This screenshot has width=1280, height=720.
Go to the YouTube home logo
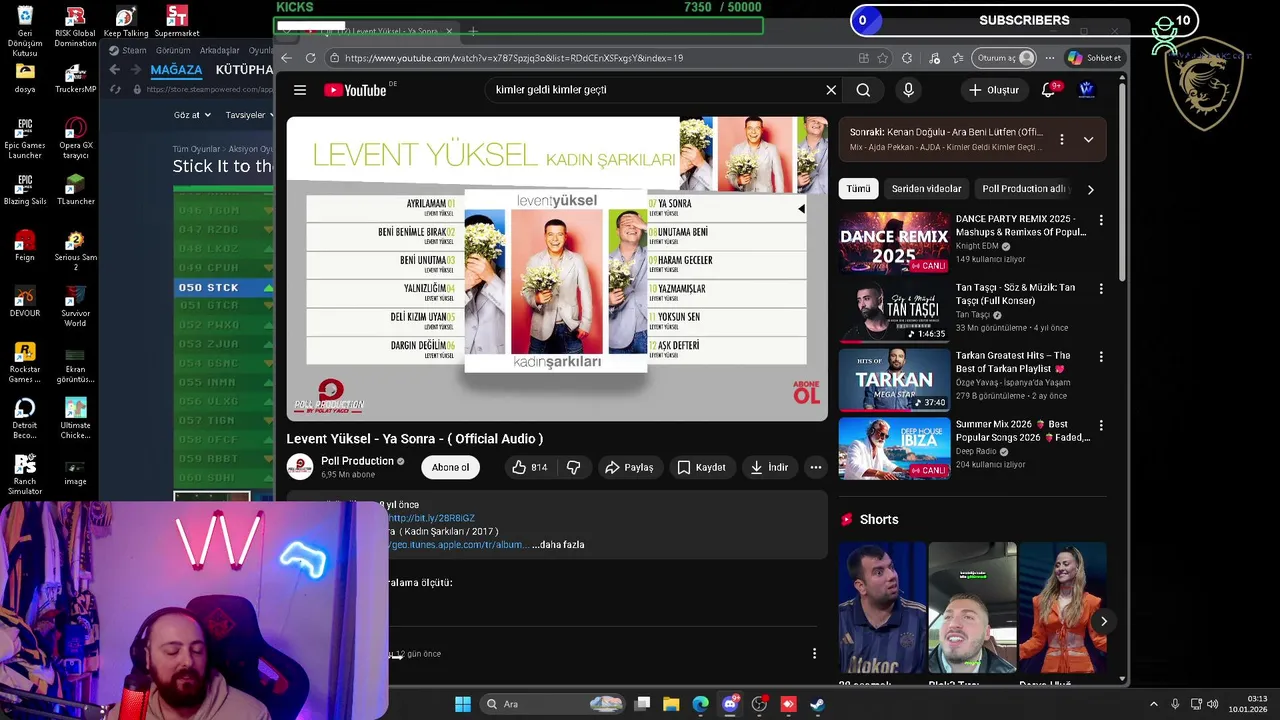coord(355,90)
